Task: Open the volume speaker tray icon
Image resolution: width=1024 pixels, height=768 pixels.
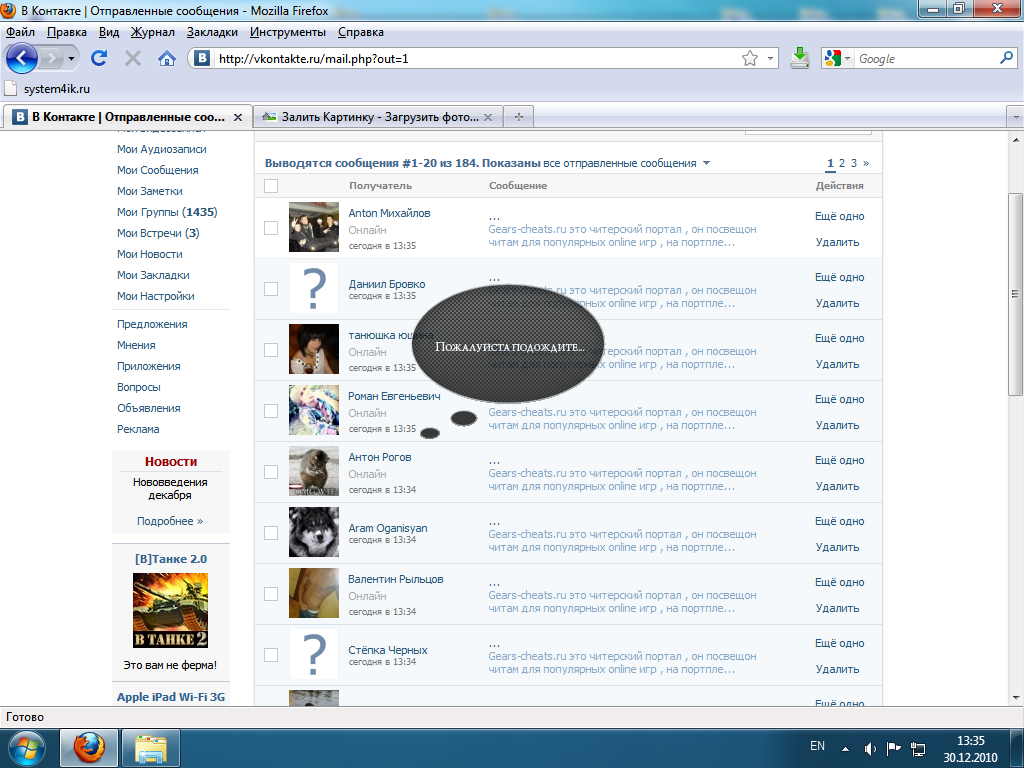Action: (870, 748)
